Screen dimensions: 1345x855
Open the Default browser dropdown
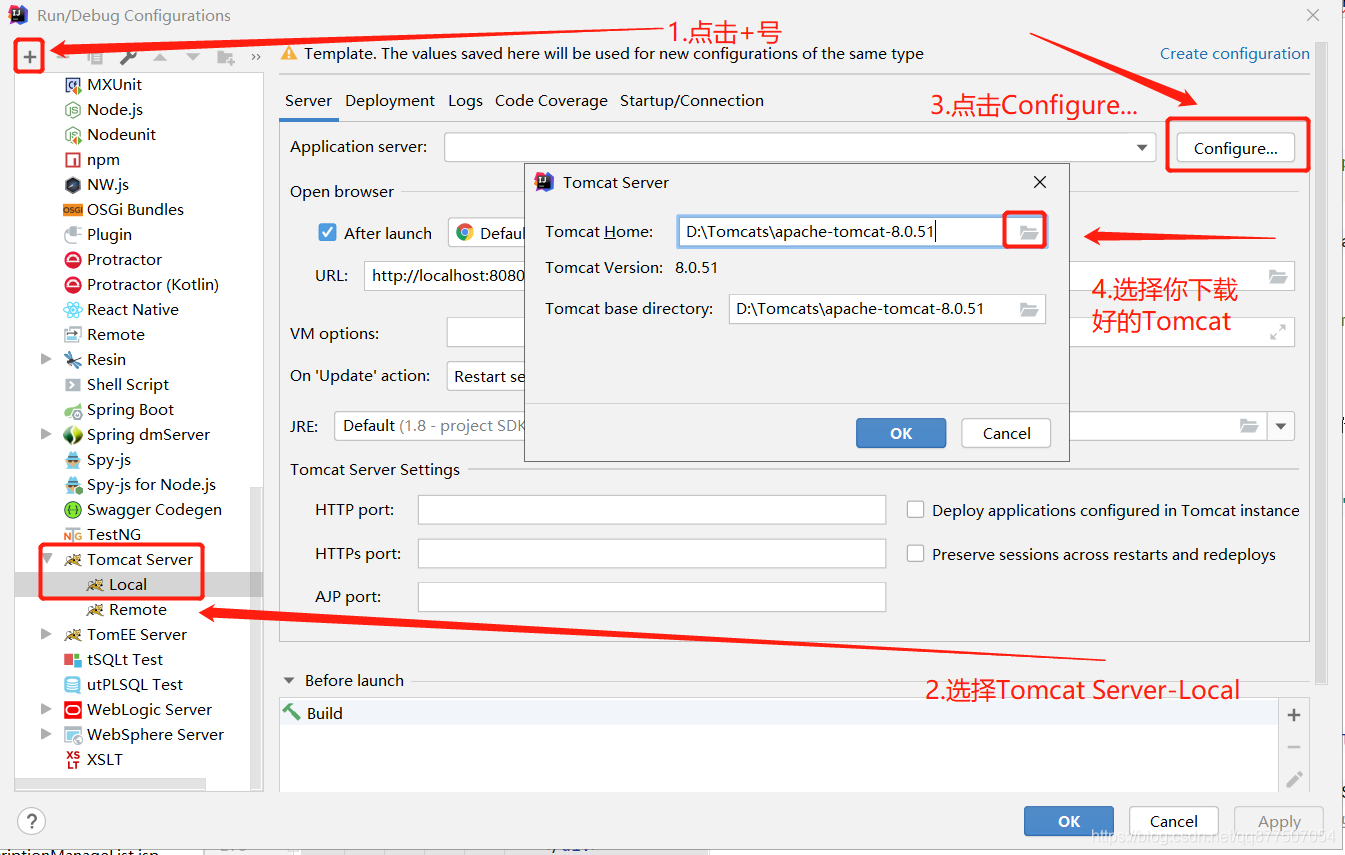tap(487, 233)
